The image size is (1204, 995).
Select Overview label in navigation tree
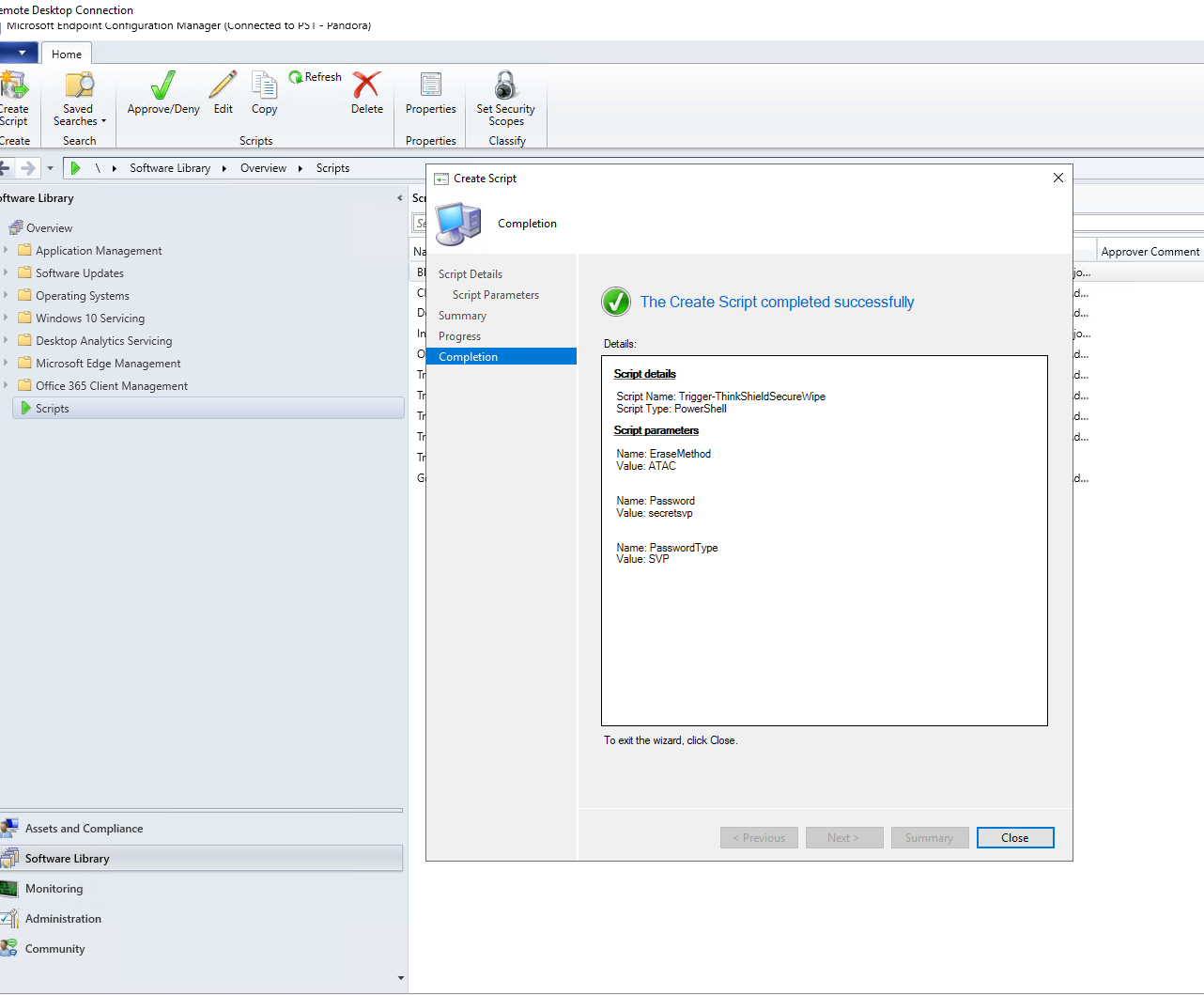(50, 228)
